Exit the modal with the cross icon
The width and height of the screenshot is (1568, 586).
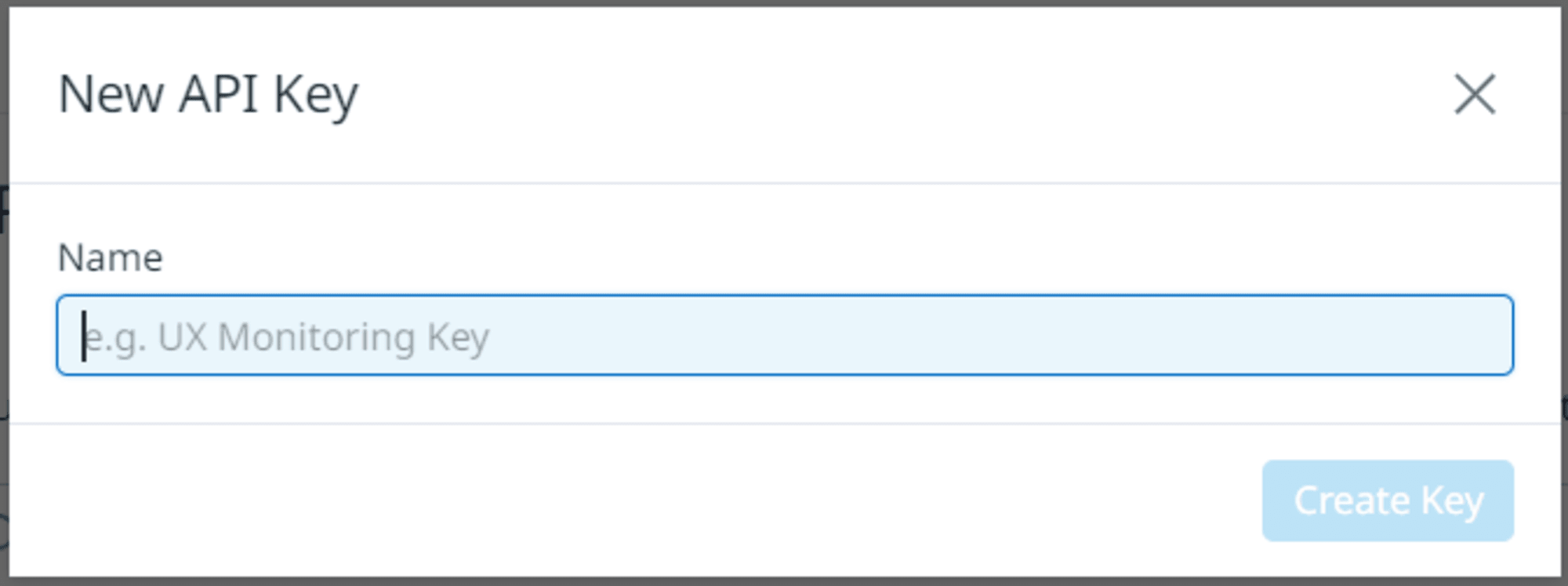coord(1475,94)
